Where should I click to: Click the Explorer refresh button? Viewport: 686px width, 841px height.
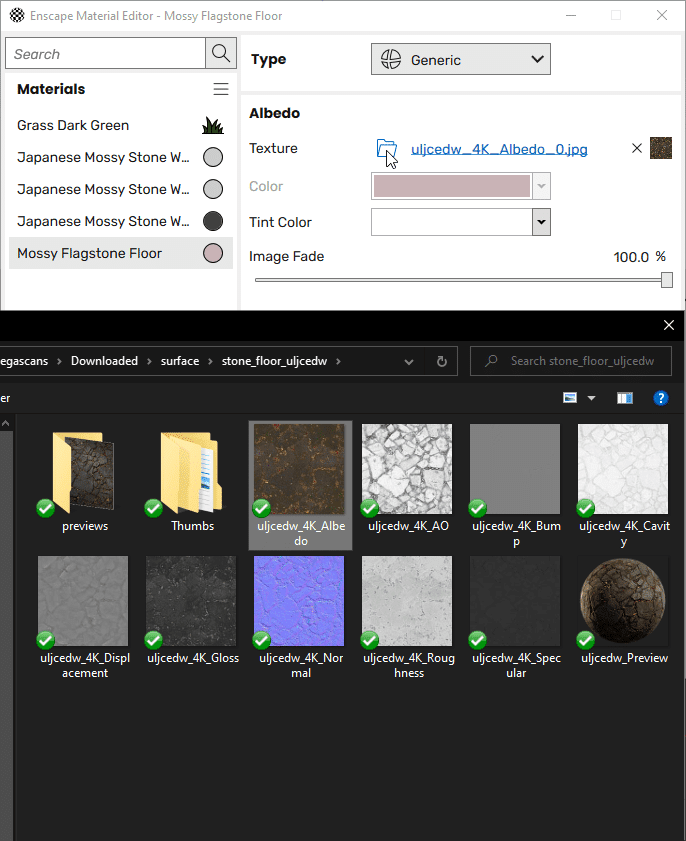pos(441,361)
